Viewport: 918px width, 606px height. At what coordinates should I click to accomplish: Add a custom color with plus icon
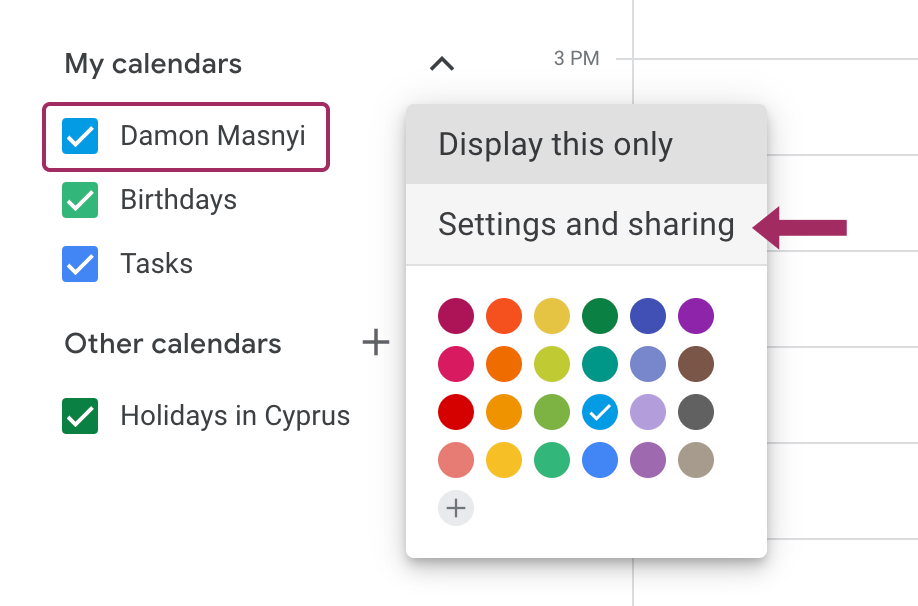[456, 508]
